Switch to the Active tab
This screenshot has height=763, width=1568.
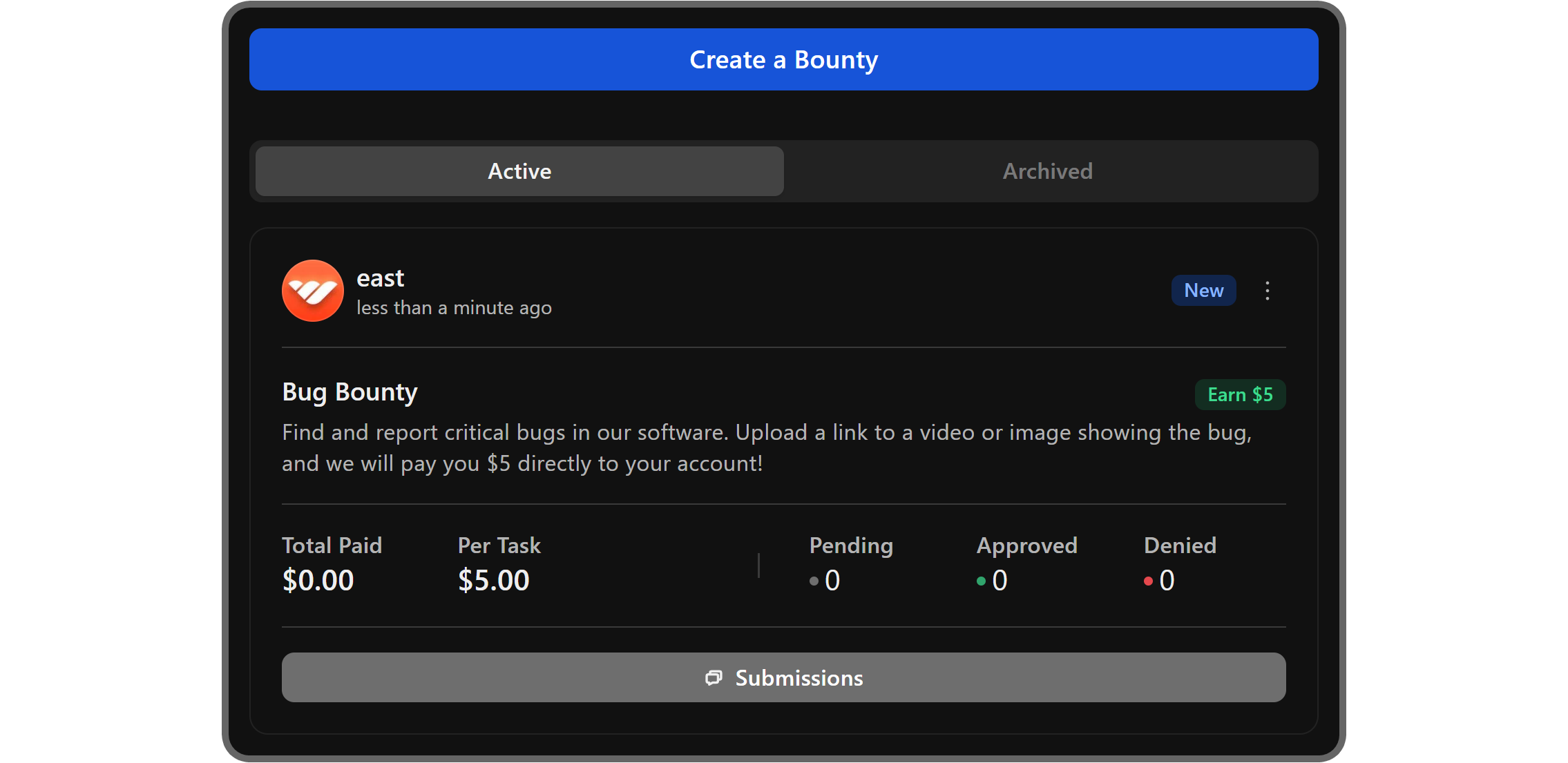pos(519,171)
